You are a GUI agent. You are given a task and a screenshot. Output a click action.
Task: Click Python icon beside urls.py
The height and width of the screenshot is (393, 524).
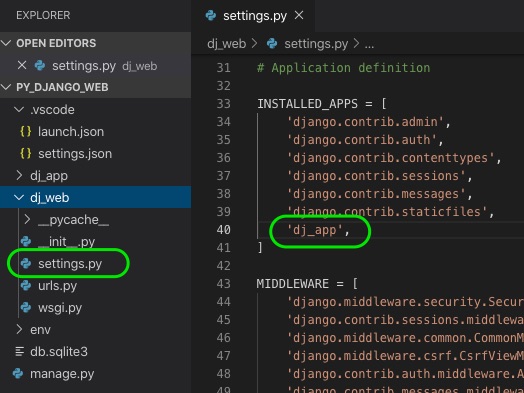click(26, 285)
